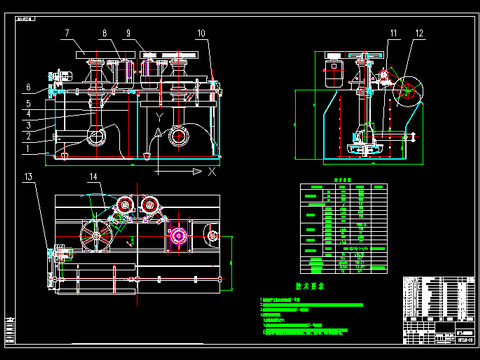Click callout number 9 label

coord(128,33)
